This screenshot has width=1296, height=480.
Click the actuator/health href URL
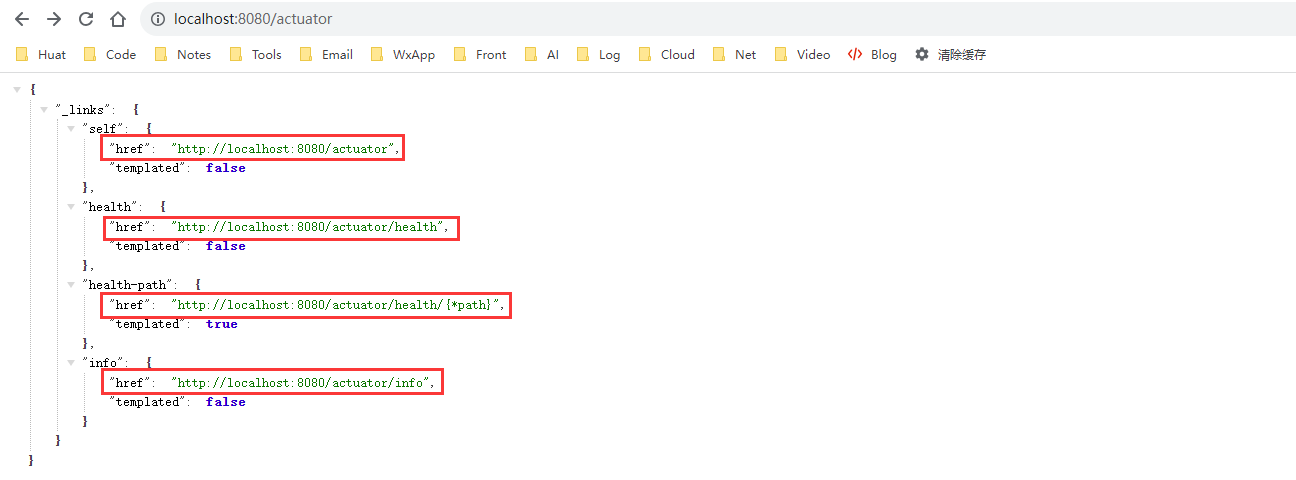click(x=308, y=227)
